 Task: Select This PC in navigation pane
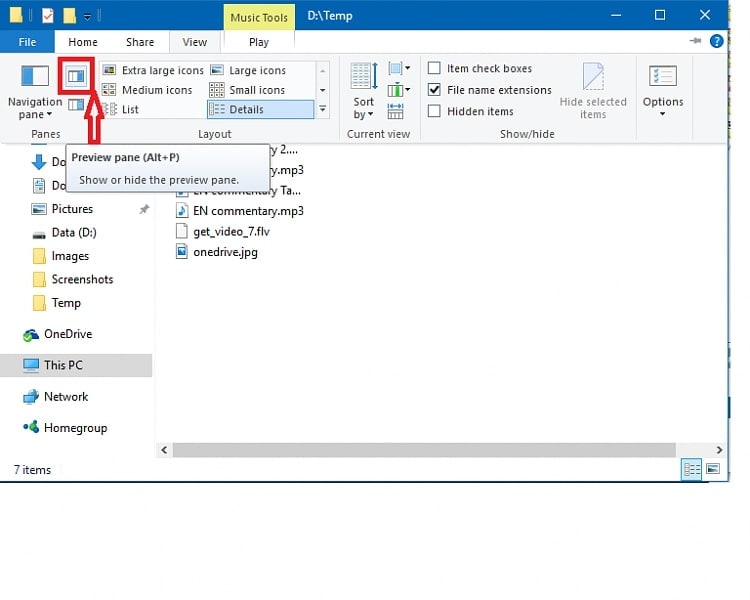pyautogui.click(x=76, y=366)
